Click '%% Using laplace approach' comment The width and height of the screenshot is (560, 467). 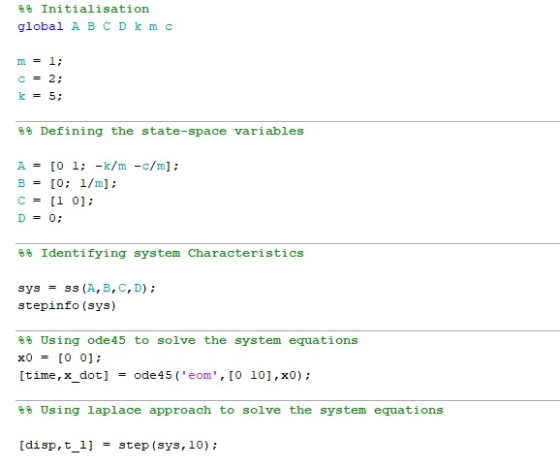point(231,411)
